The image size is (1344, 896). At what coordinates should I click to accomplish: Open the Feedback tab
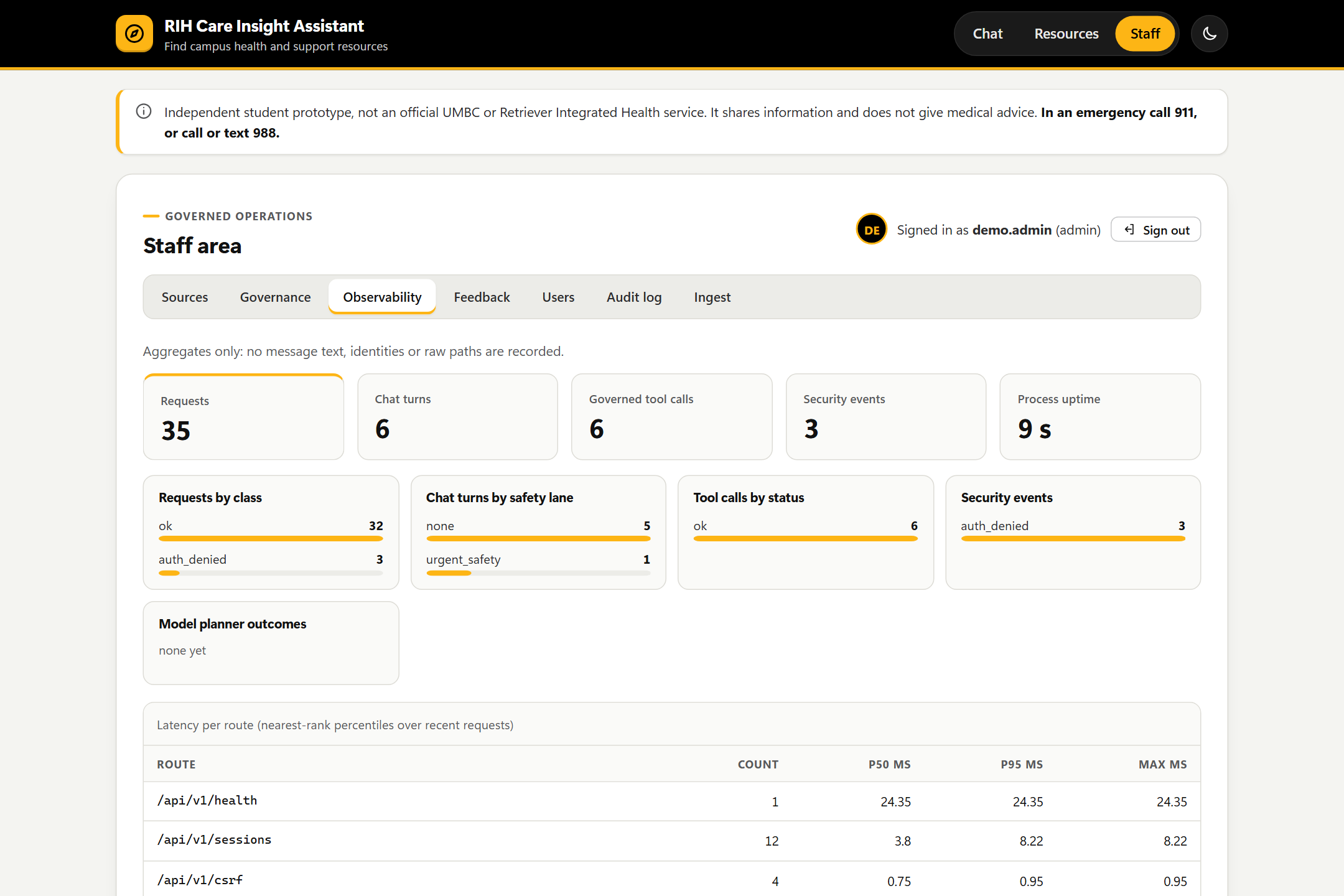(482, 297)
